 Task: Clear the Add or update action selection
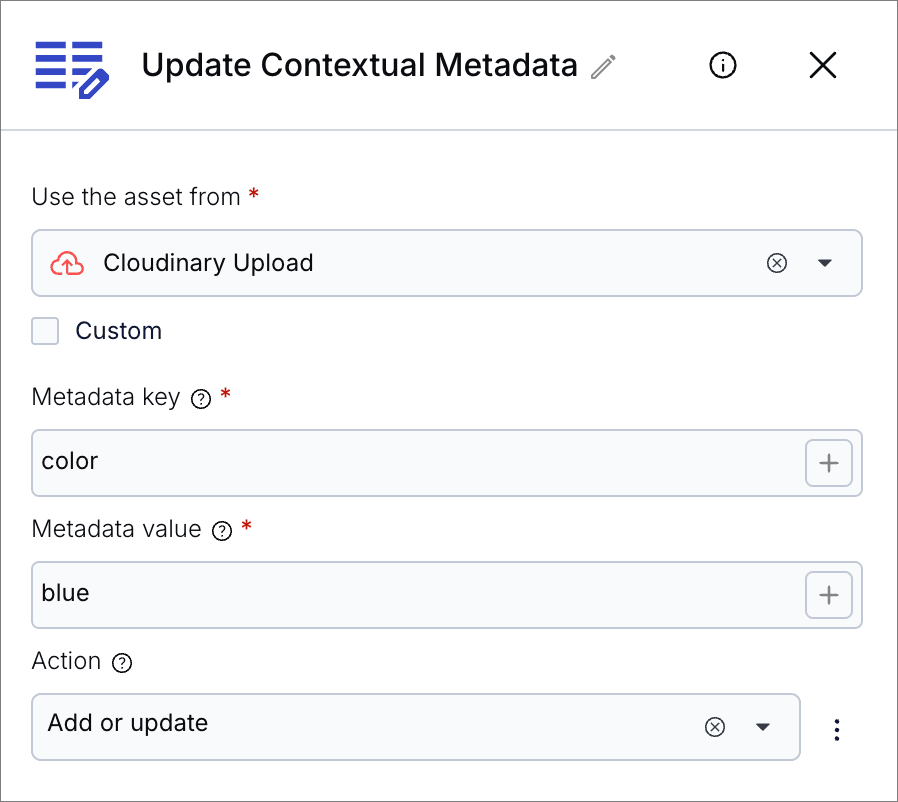point(714,727)
